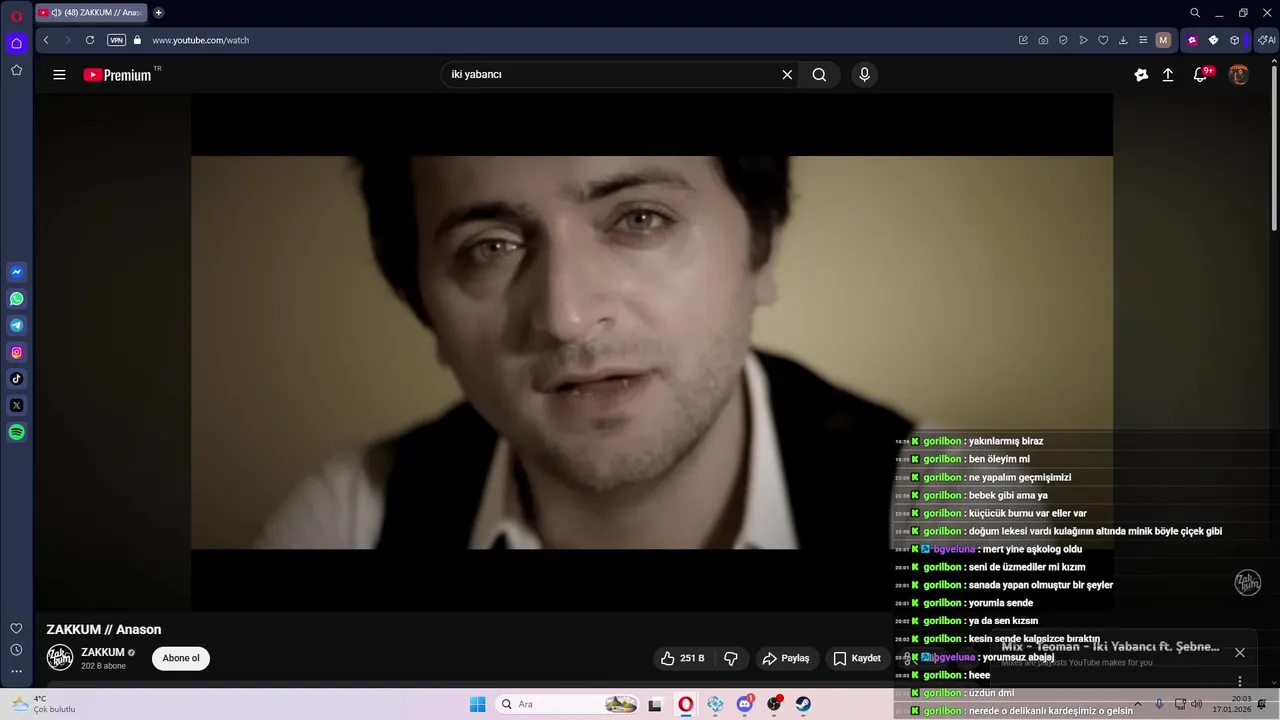This screenshot has height=720, width=1280.
Task: Open YouTube notifications bell
Action: click(1201, 75)
